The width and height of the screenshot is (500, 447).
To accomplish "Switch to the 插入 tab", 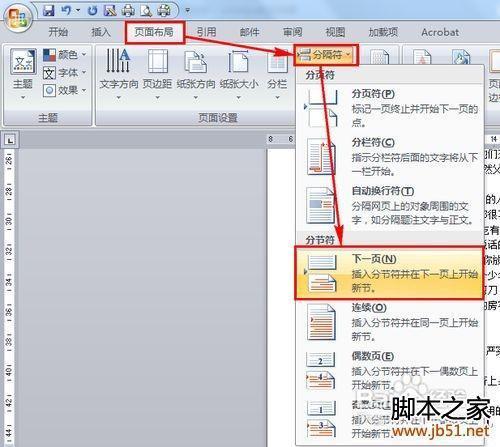I will click(101, 32).
